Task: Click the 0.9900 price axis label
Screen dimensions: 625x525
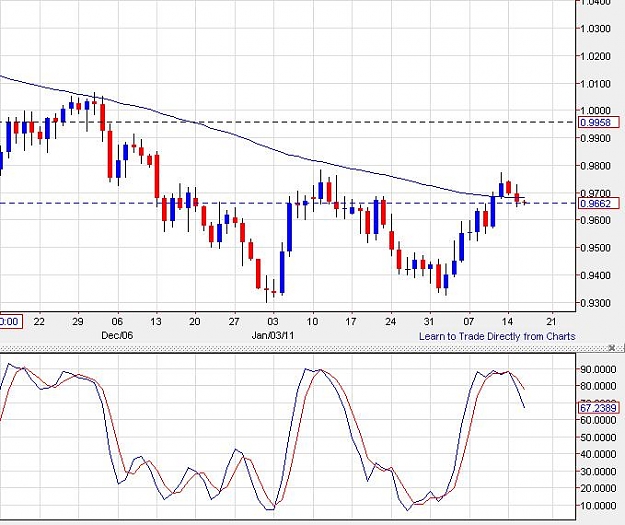Action: click(596, 138)
